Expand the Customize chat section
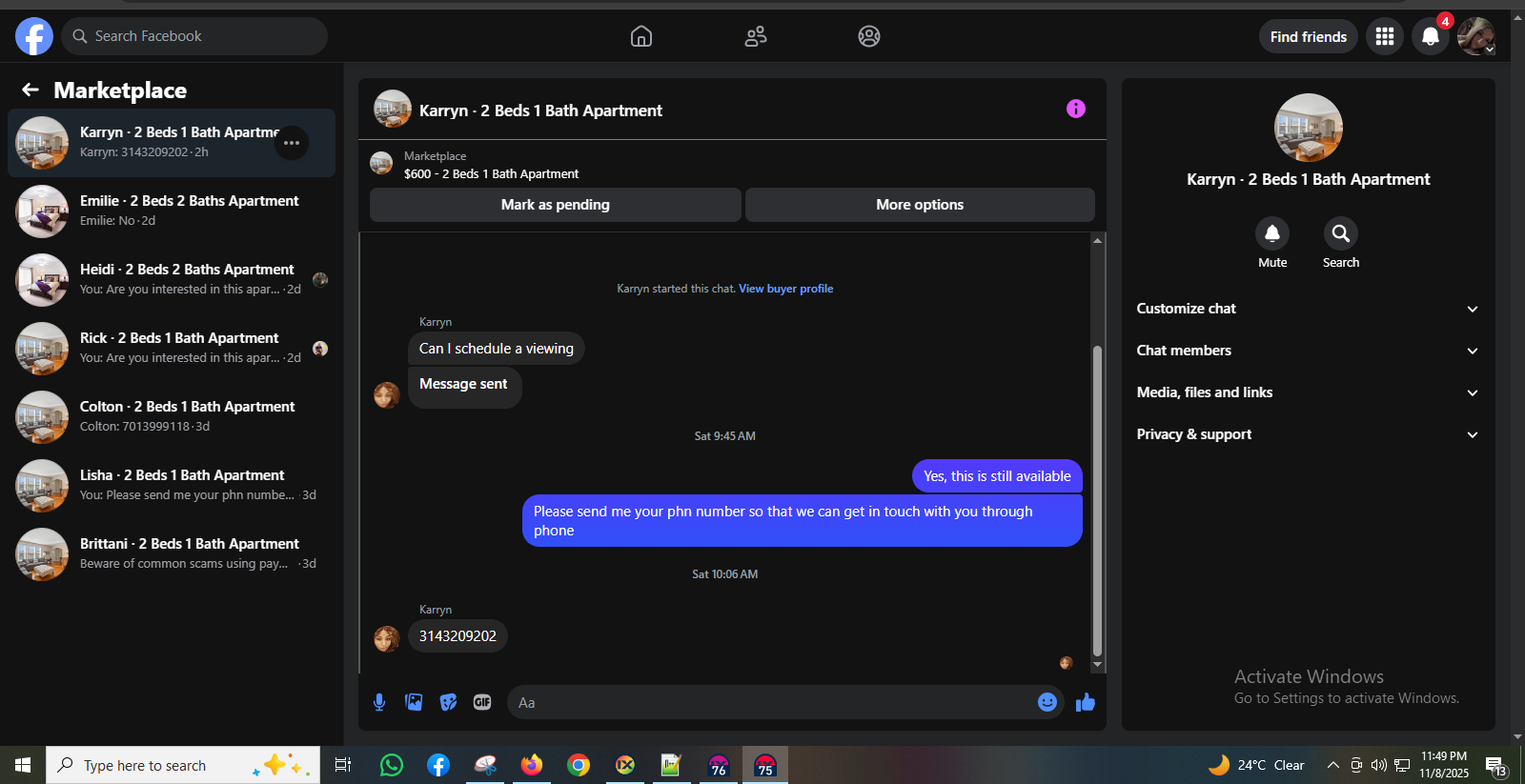Screen dimensions: 1525x784 click(x=1308, y=309)
